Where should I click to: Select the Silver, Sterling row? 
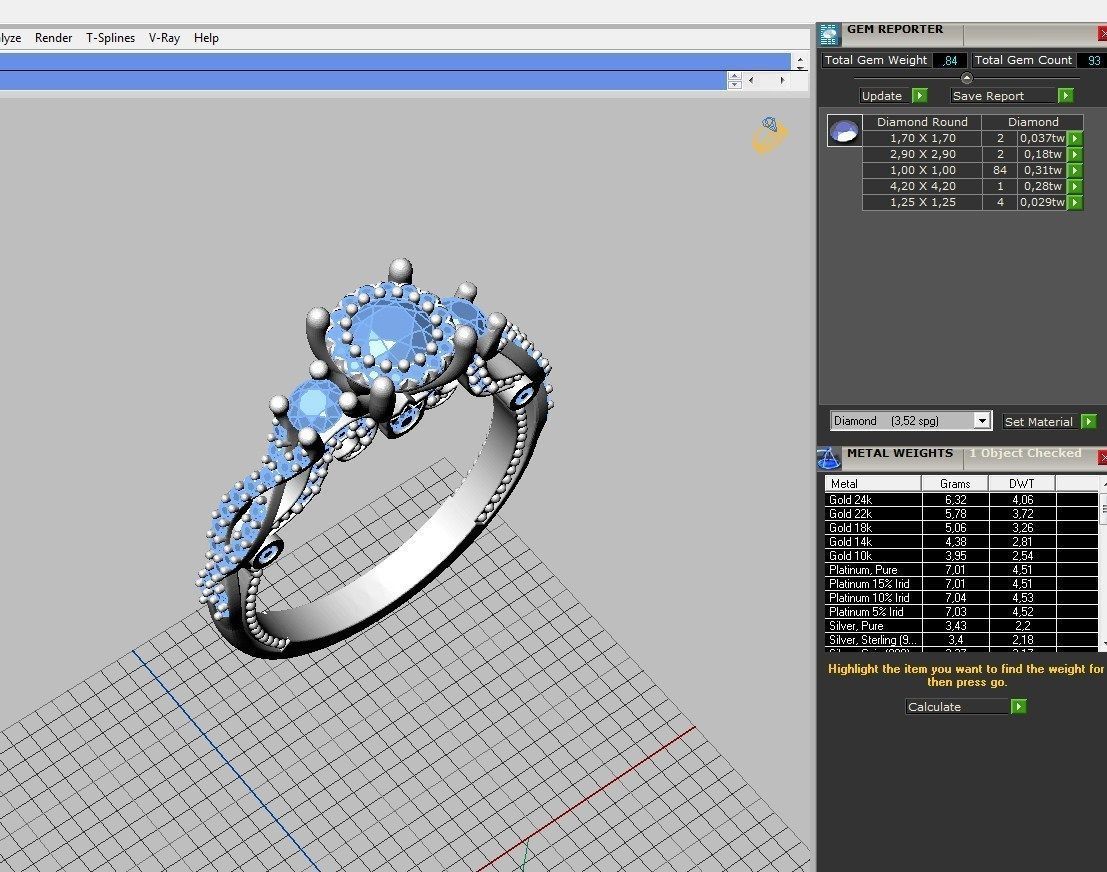(x=962, y=640)
